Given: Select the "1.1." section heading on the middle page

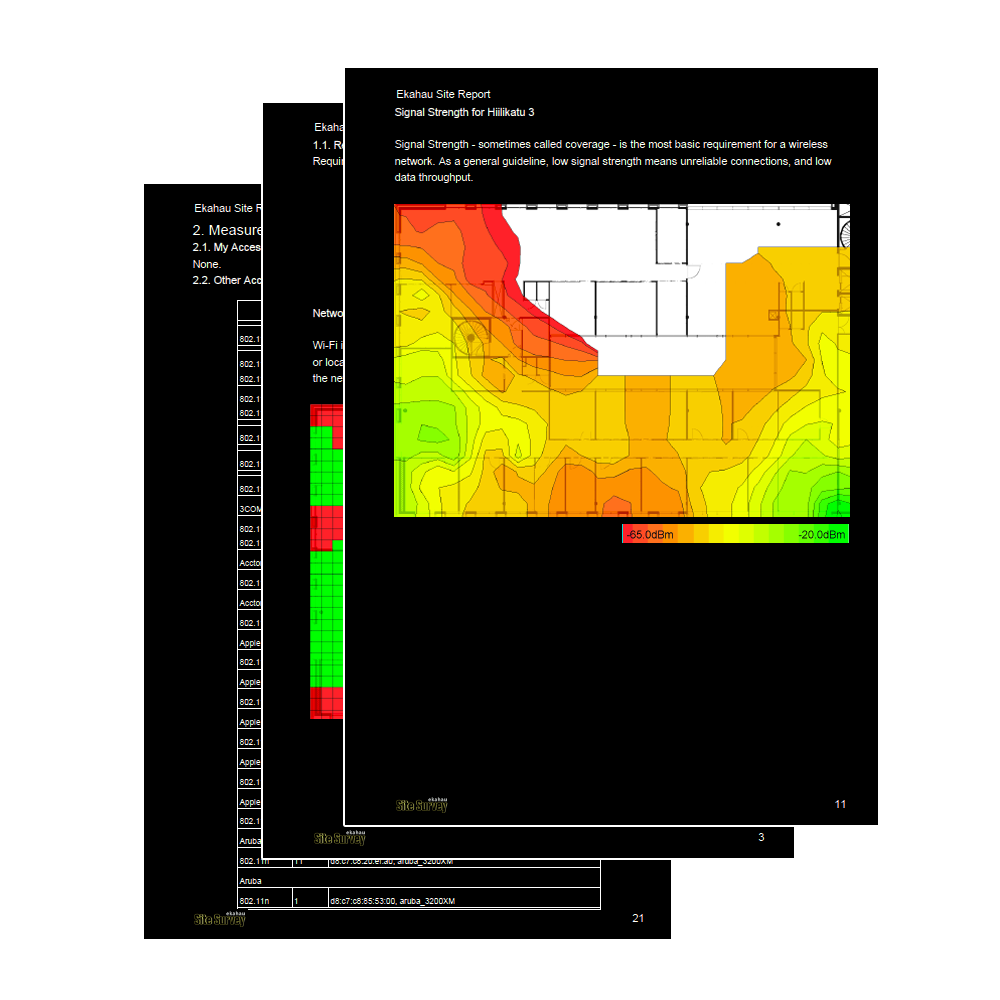Looking at the screenshot, I should point(328,145).
